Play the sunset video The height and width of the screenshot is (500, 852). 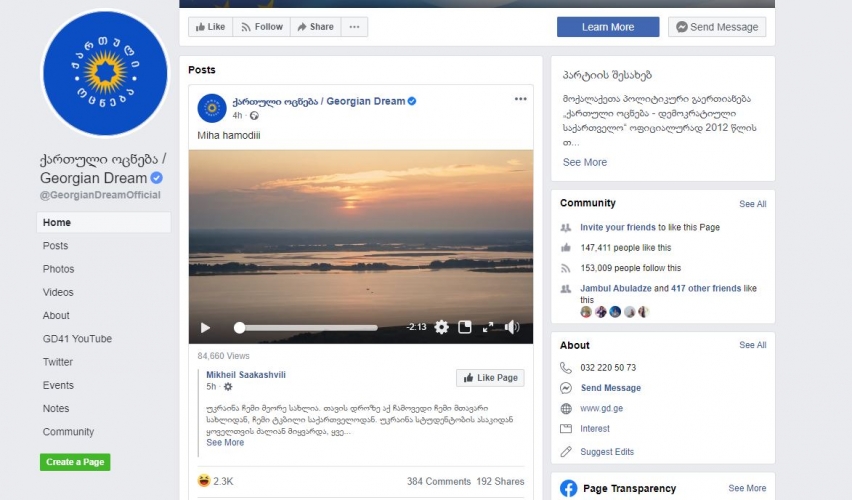(x=206, y=327)
